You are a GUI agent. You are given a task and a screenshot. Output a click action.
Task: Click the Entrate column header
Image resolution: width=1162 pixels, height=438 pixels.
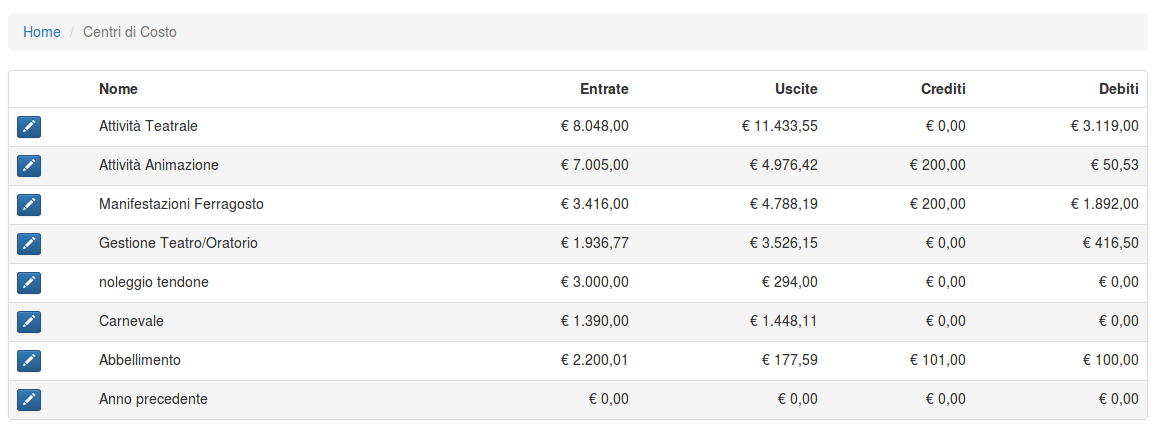[604, 89]
